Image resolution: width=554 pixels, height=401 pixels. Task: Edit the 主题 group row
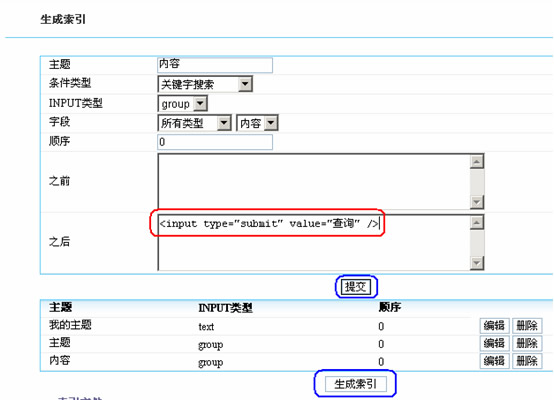[x=494, y=343]
